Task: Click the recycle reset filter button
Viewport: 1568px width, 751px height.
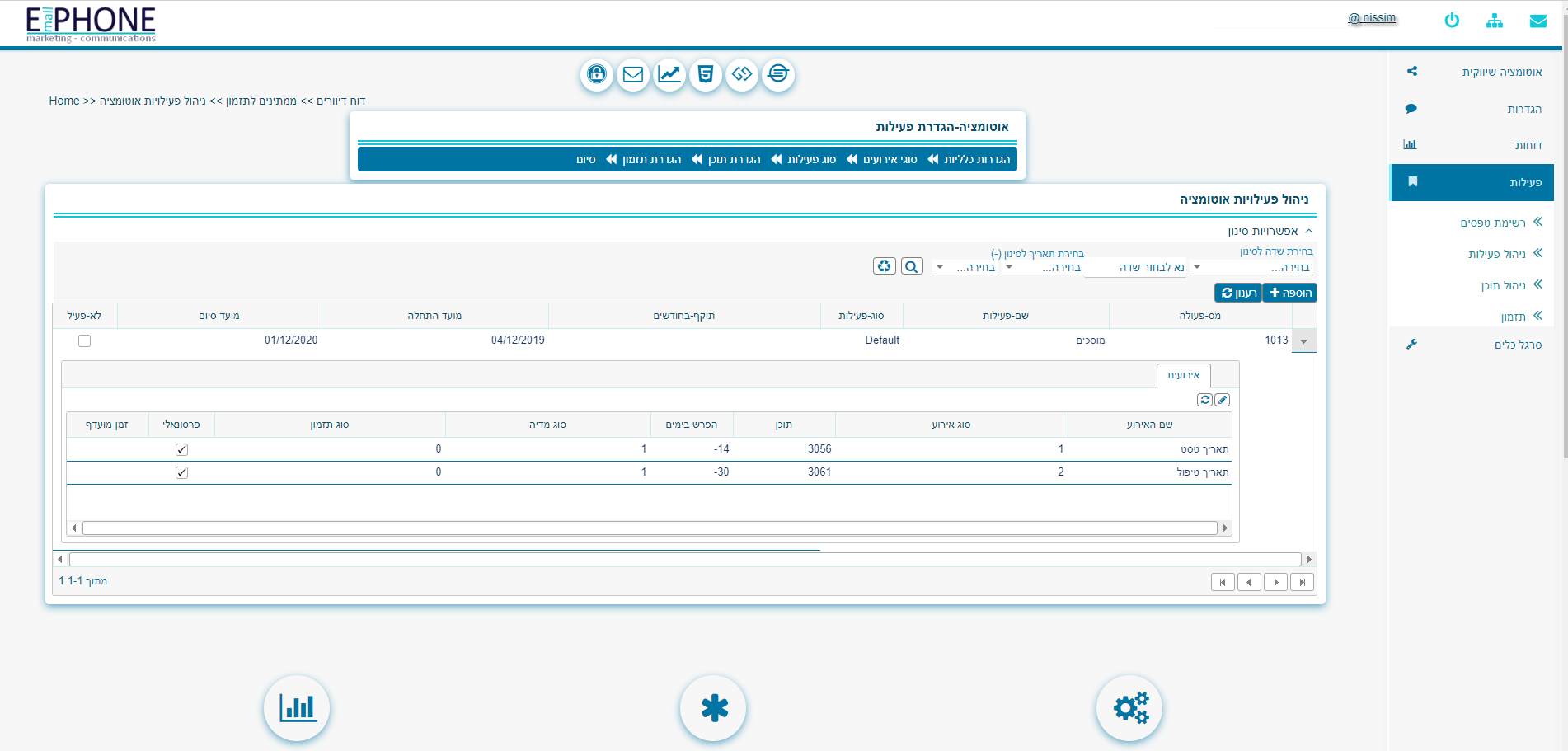Action: [885, 266]
